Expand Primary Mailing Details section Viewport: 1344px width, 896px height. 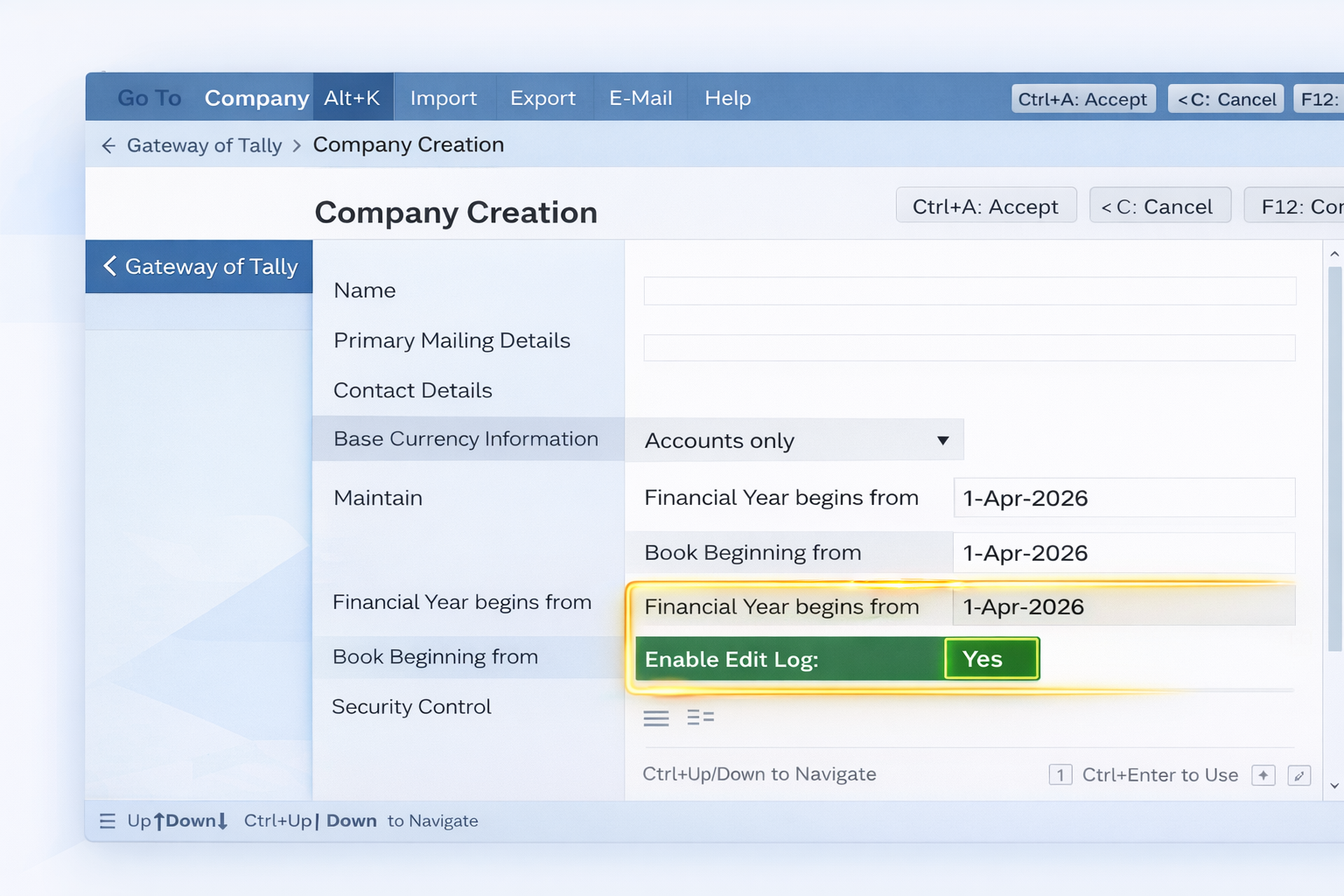point(451,340)
